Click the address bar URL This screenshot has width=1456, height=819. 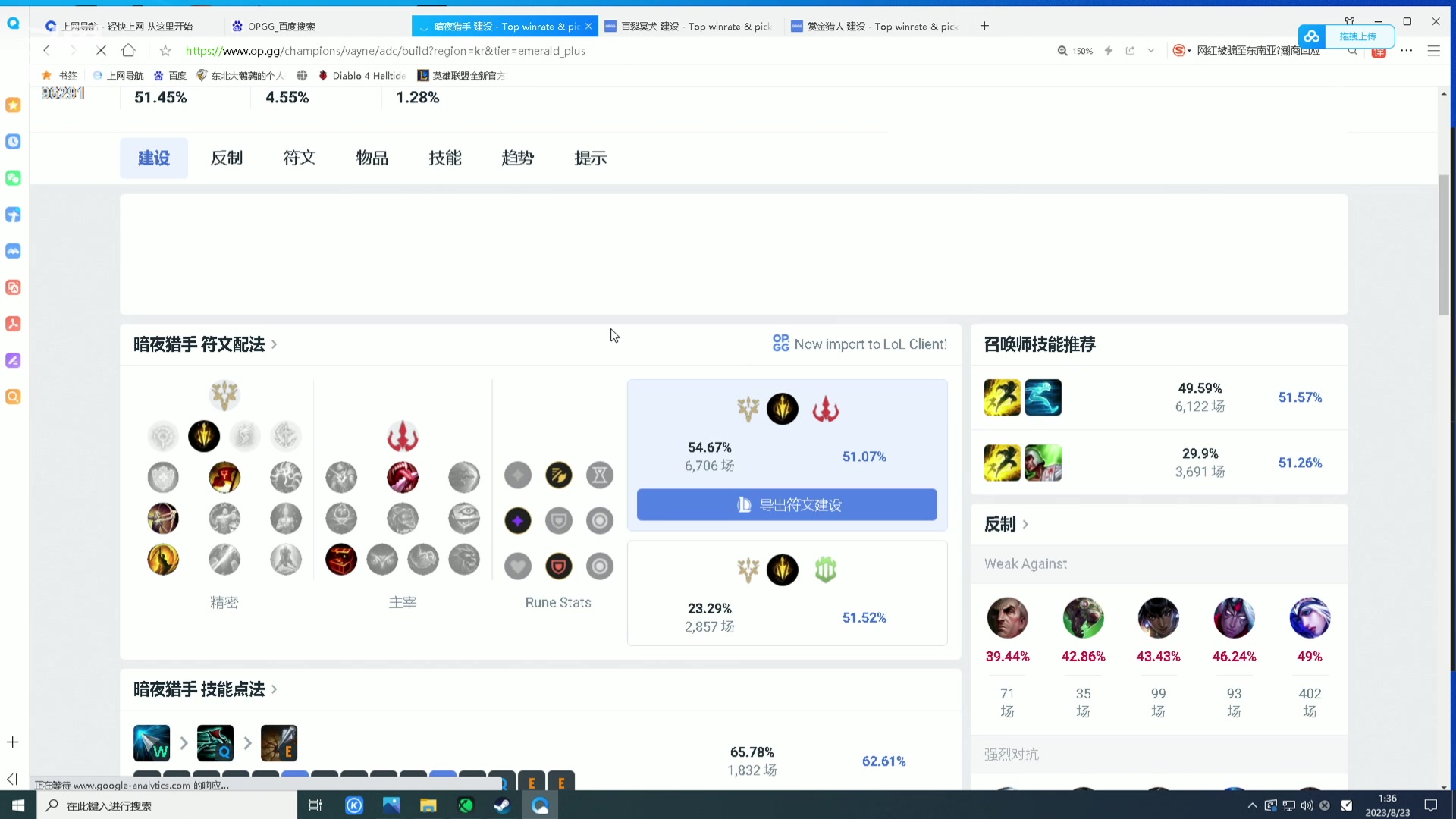pos(385,51)
